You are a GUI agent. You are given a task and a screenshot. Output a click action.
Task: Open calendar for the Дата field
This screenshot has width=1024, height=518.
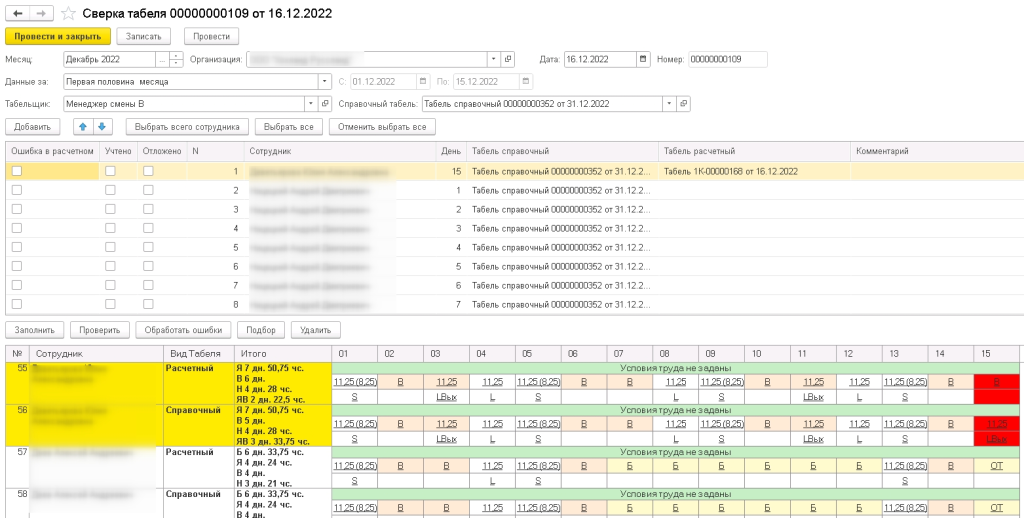(643, 59)
